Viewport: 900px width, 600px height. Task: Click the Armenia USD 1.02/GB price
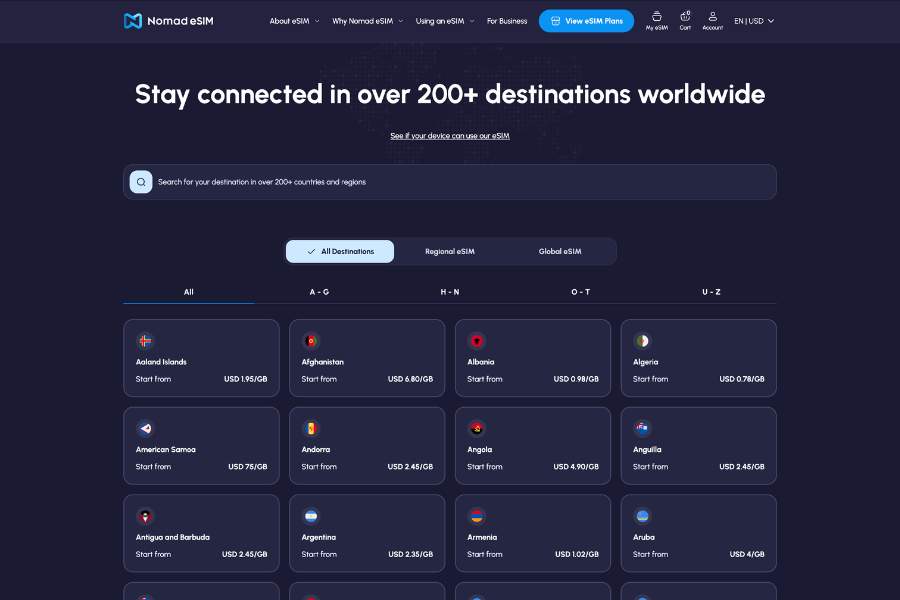pos(577,555)
